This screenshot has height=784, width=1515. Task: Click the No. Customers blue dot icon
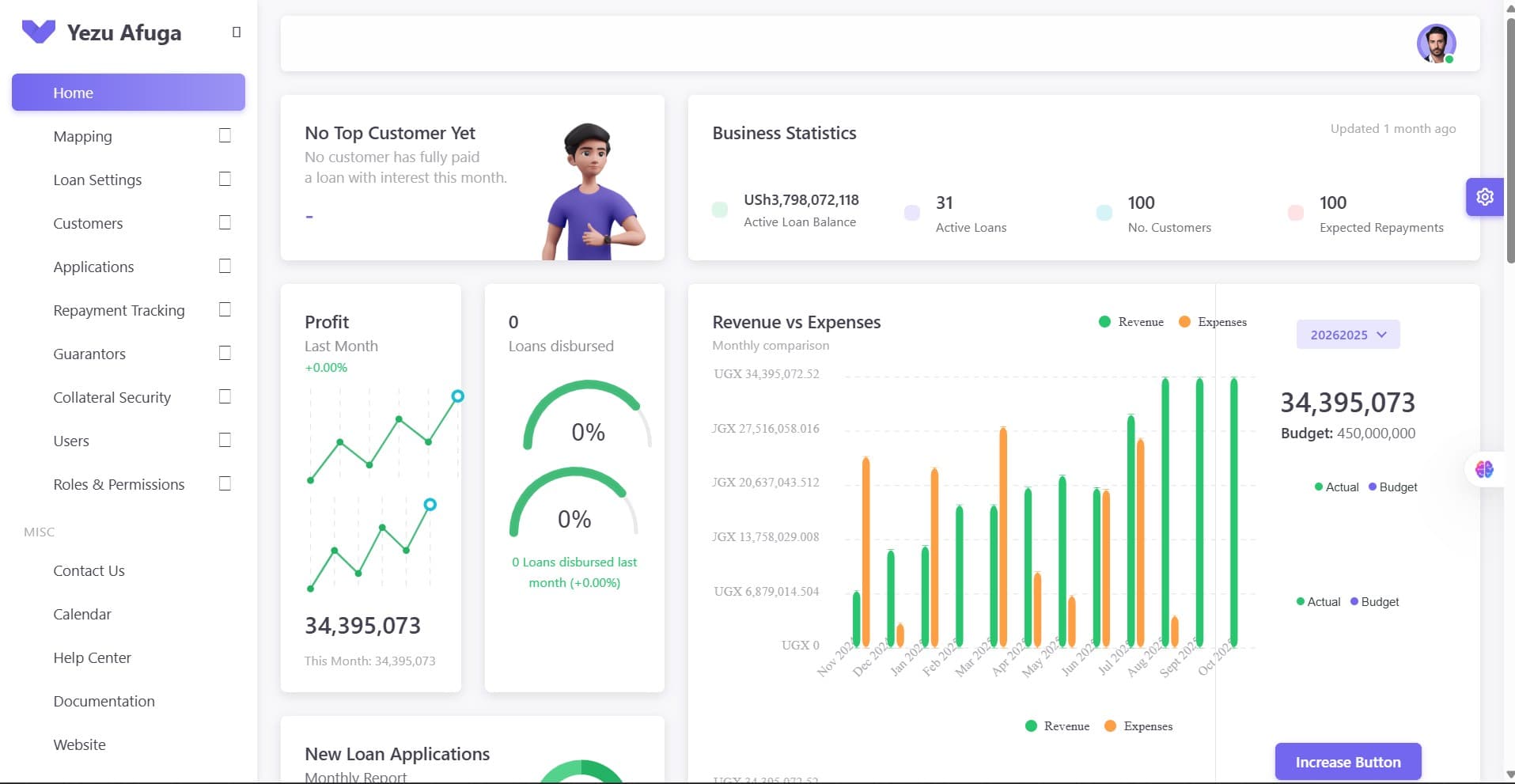(x=1104, y=213)
